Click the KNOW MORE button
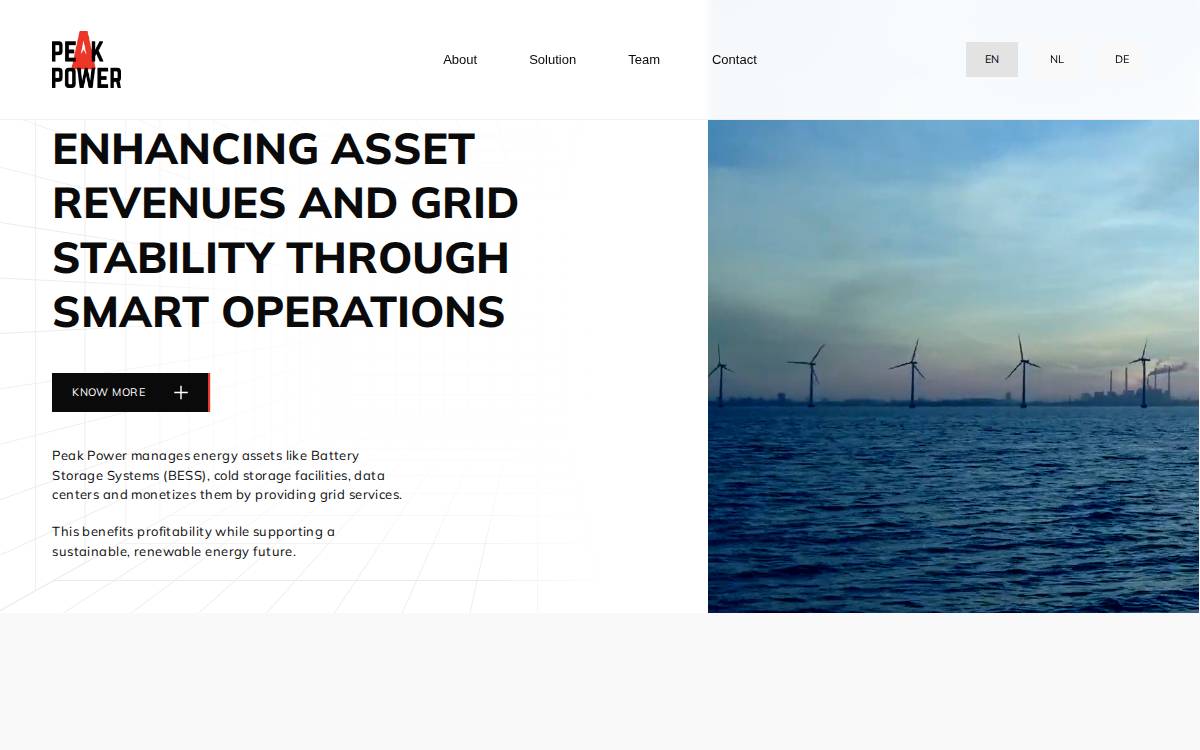 tap(131, 392)
